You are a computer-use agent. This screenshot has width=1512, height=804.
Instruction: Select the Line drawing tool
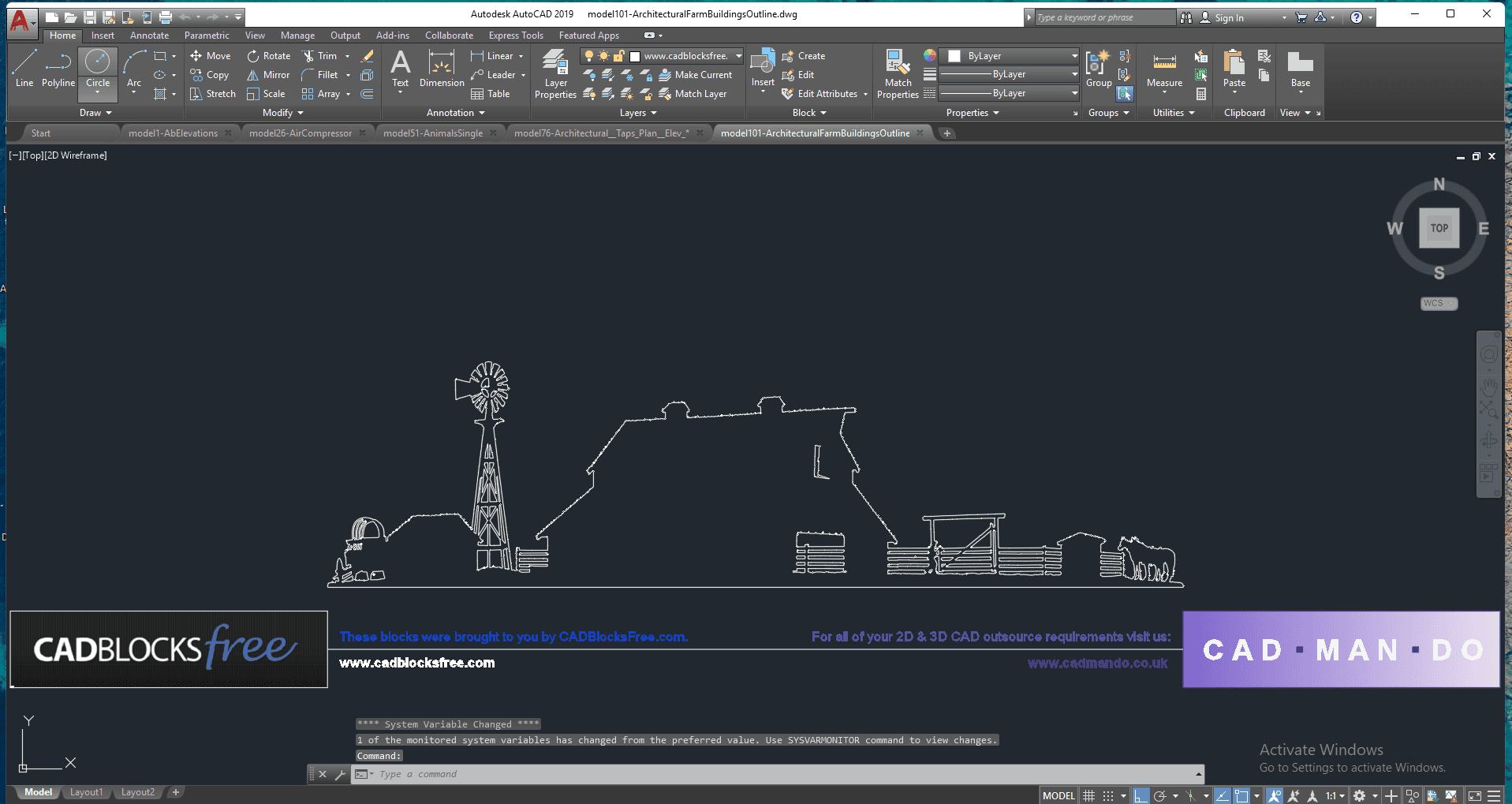24,68
